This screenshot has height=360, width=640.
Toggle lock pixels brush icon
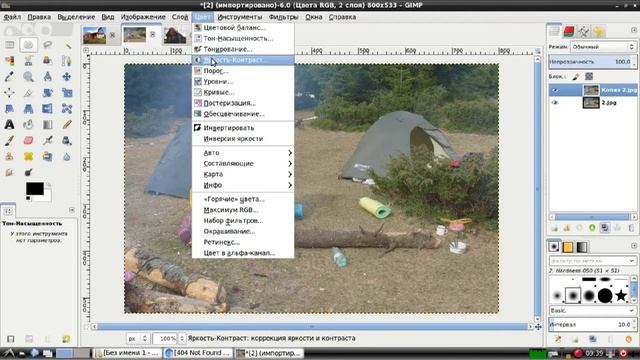576,76
